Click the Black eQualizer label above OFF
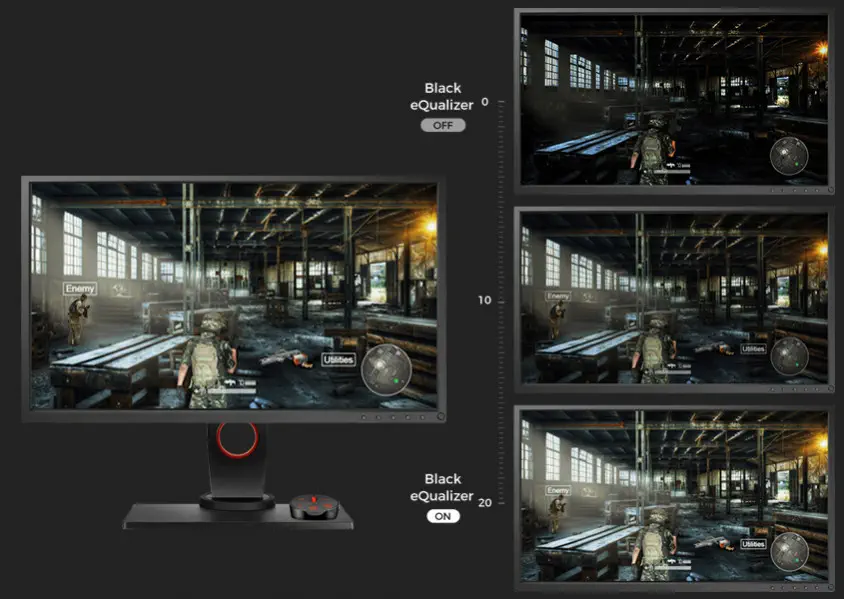844x599 pixels. pos(442,96)
